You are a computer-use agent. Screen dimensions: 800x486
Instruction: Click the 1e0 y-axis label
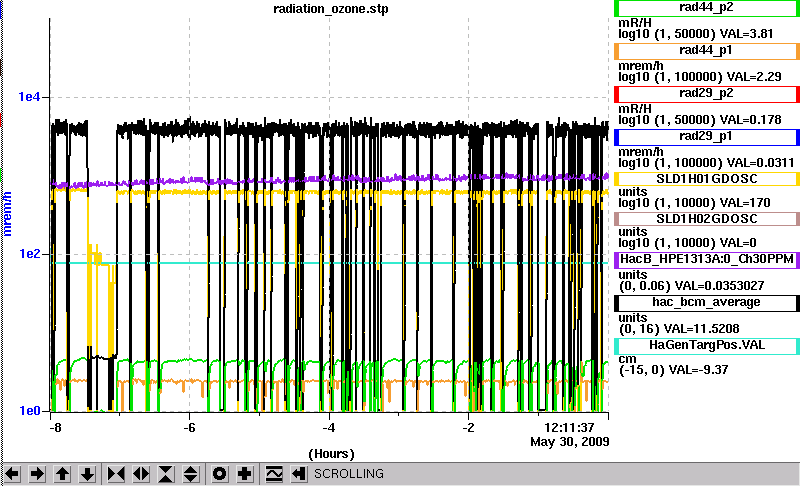click(x=29, y=411)
